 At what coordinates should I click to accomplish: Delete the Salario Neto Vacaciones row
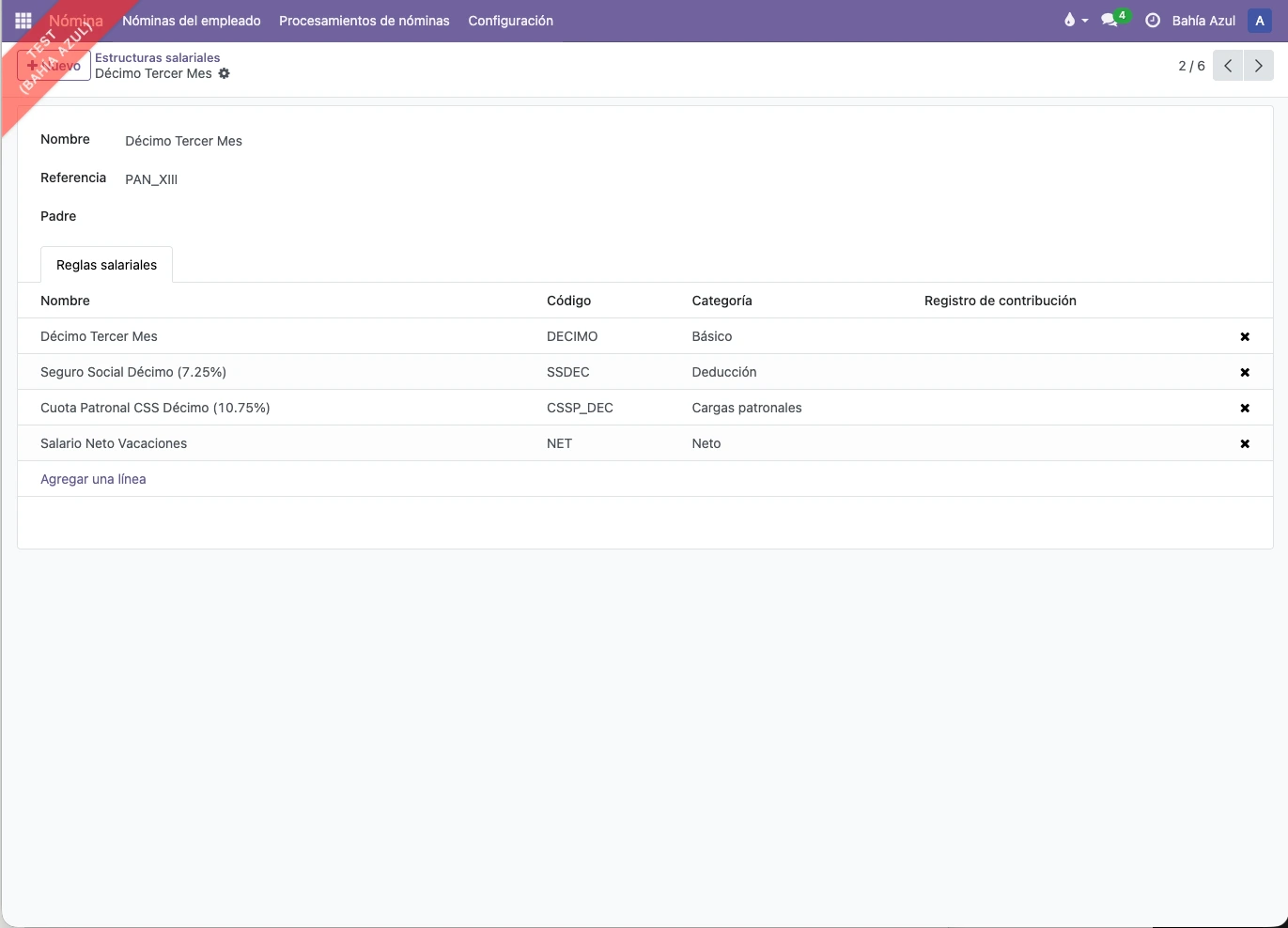[1245, 443]
